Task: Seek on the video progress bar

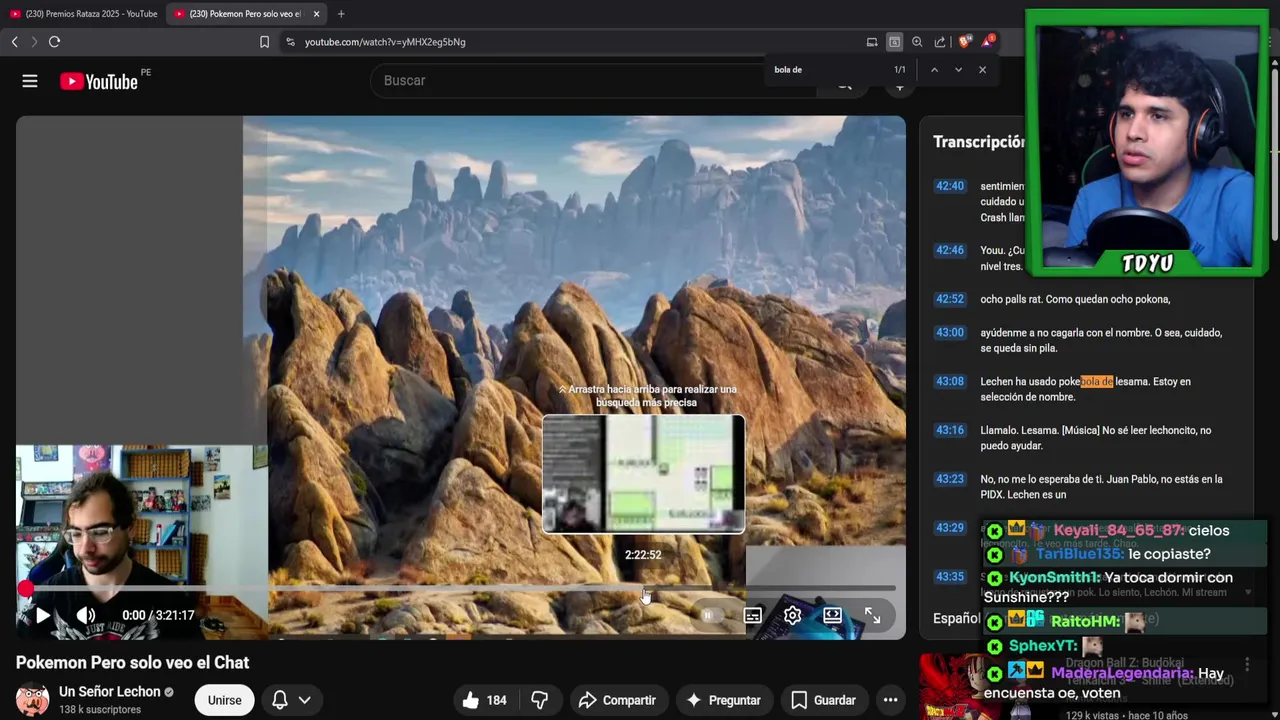Action: [x=460, y=589]
